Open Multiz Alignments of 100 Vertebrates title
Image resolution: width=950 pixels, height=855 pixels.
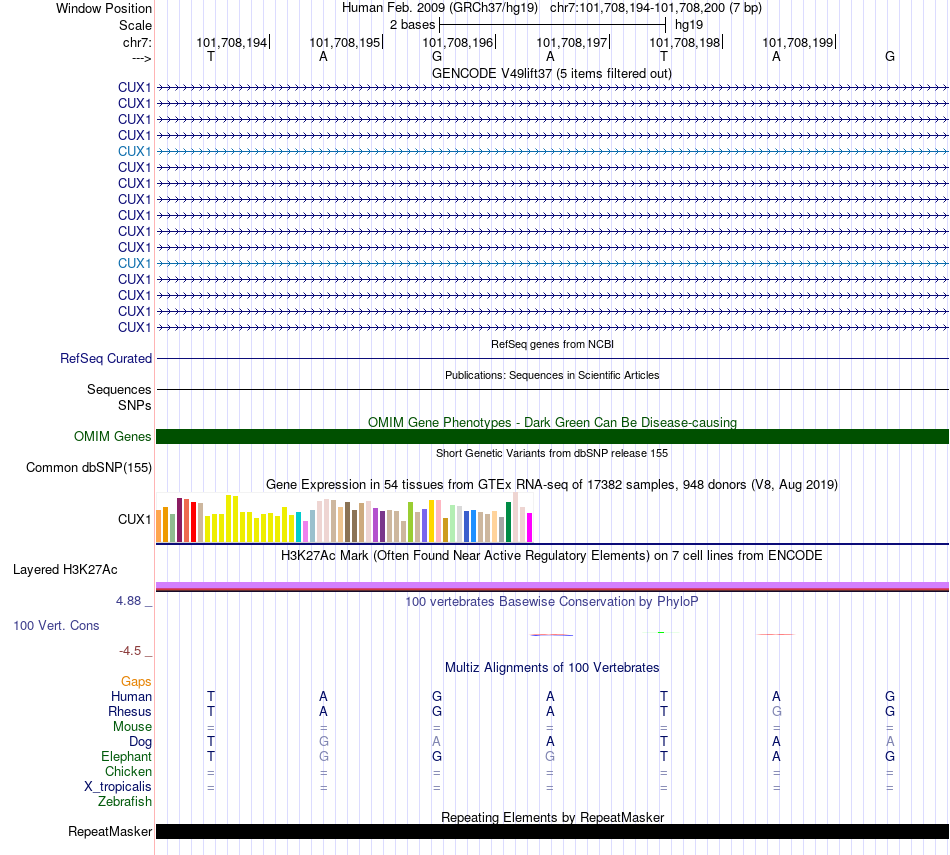point(552,668)
